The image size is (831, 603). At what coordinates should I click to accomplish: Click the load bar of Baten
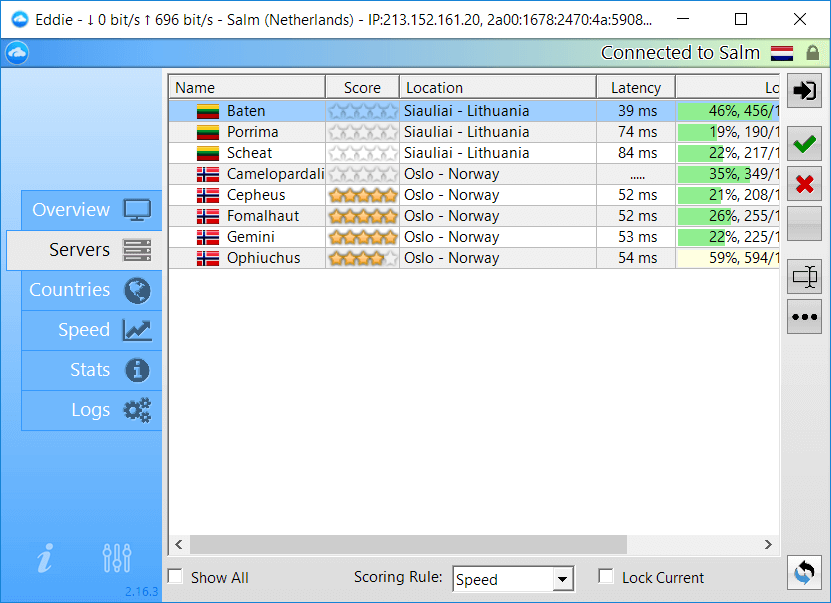coord(728,111)
